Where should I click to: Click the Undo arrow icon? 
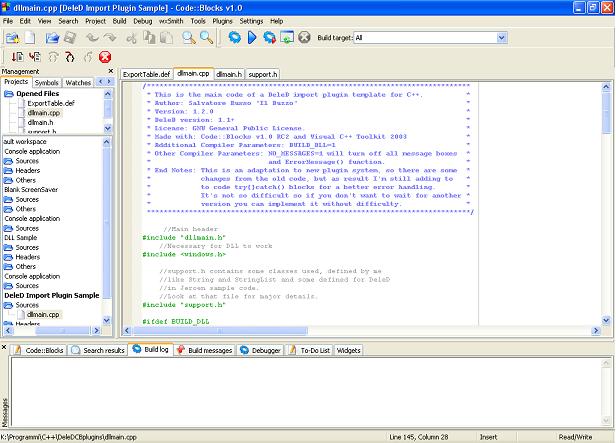(x=92, y=38)
